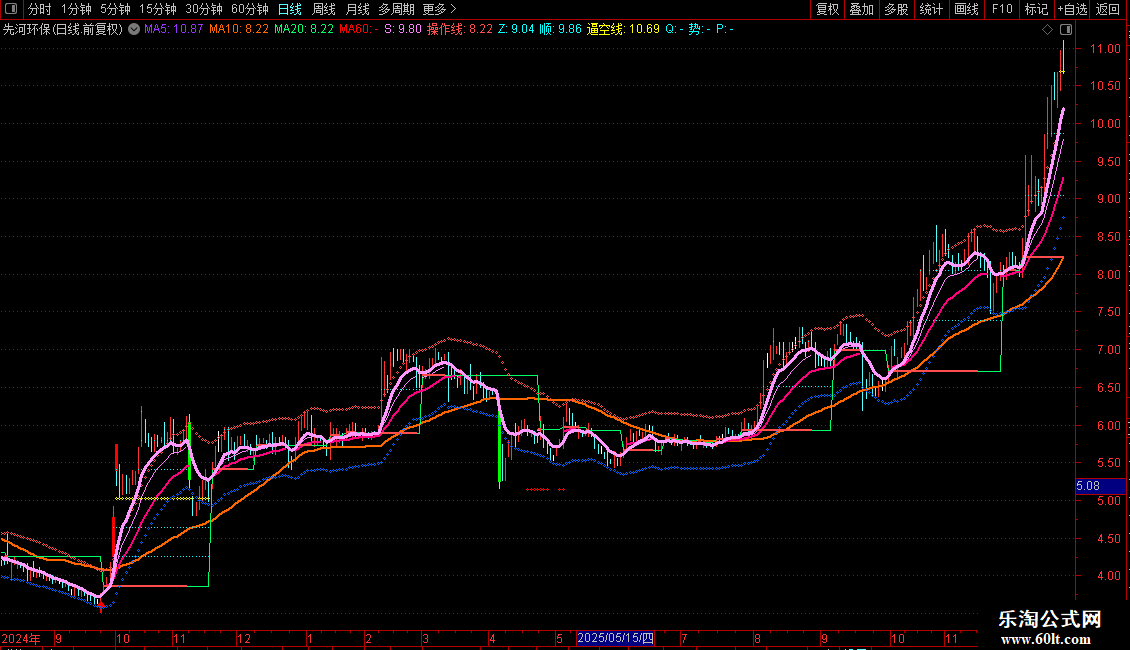Click the 4.00 price level on the scale
Screen dimensions: 1130x650
[1109, 576]
